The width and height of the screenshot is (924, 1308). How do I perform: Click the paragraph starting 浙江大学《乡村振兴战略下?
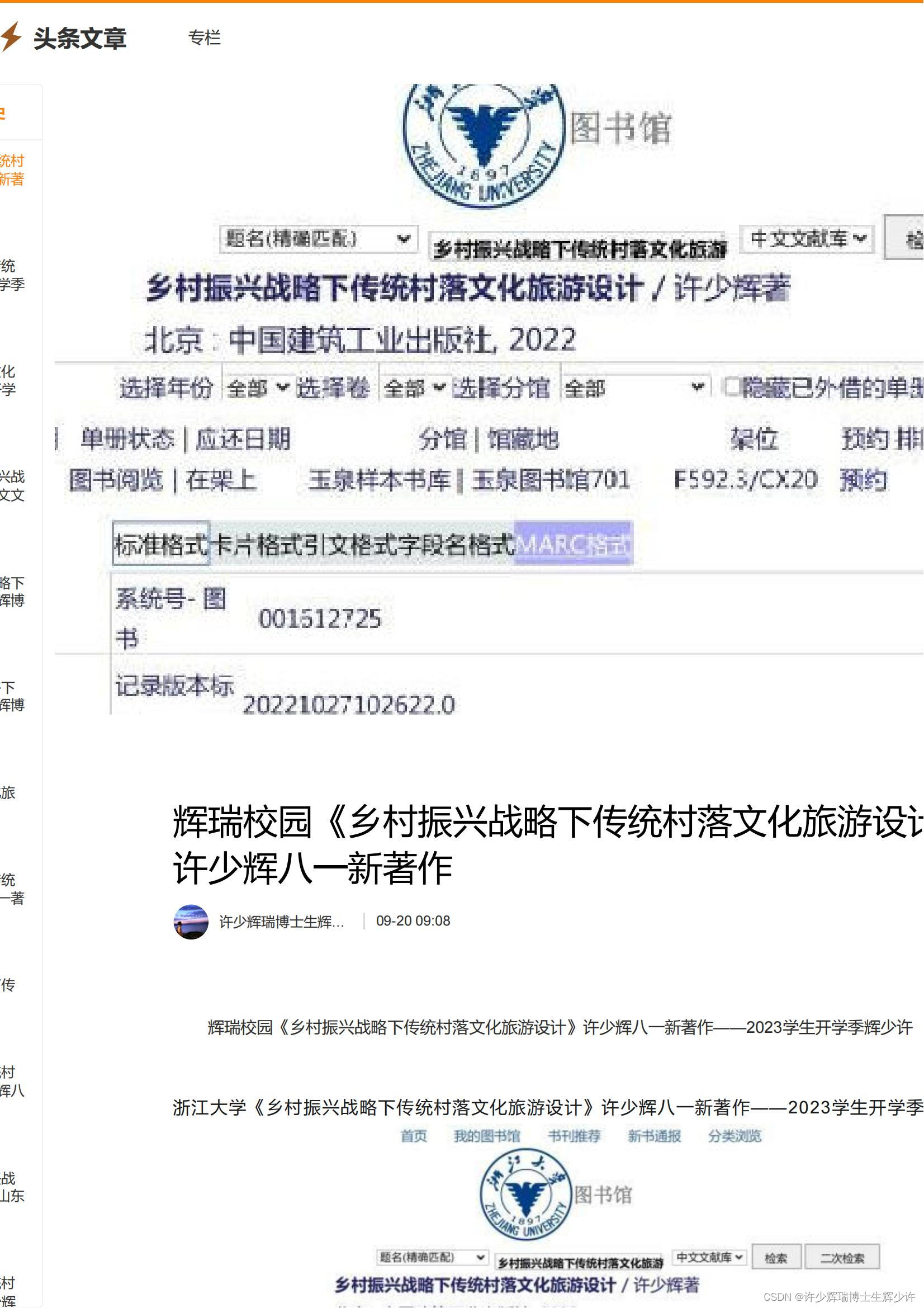(x=548, y=1107)
